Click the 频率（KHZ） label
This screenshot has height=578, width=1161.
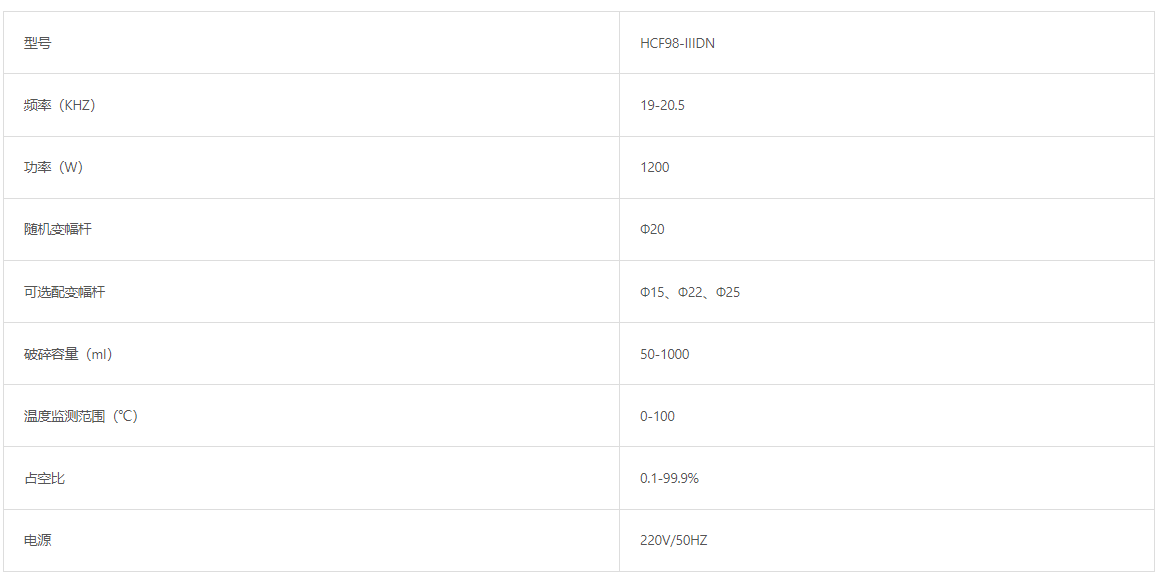pos(60,105)
